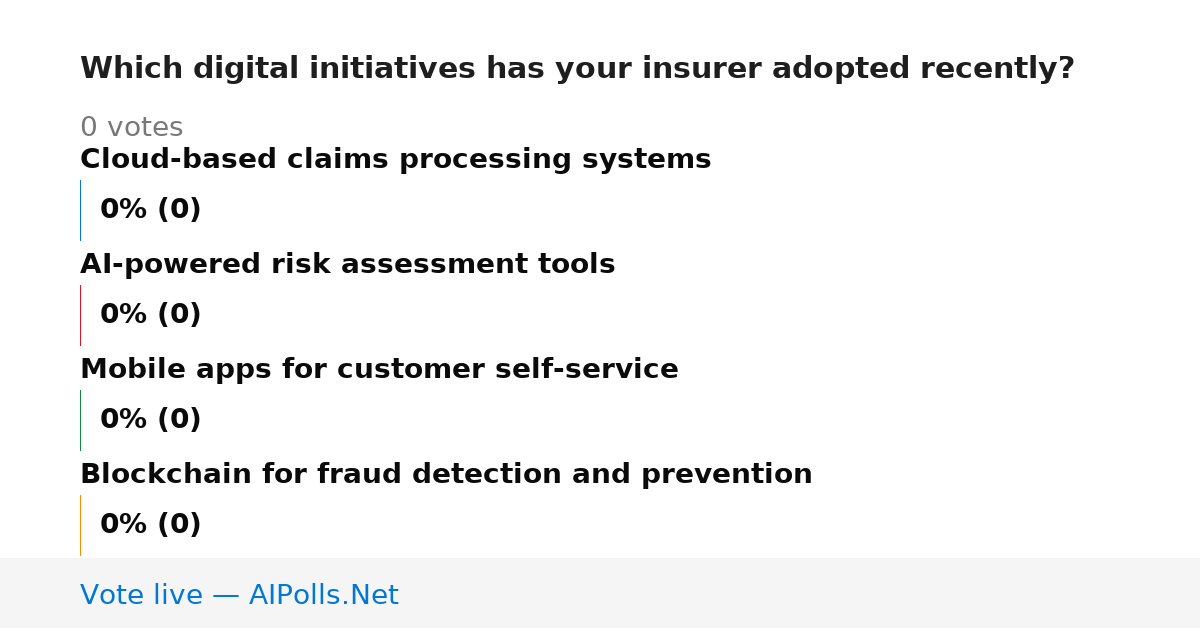The height and width of the screenshot is (628, 1200).
Task: Click AIPolls.Net text in footer
Action: pyautogui.click(x=324, y=596)
